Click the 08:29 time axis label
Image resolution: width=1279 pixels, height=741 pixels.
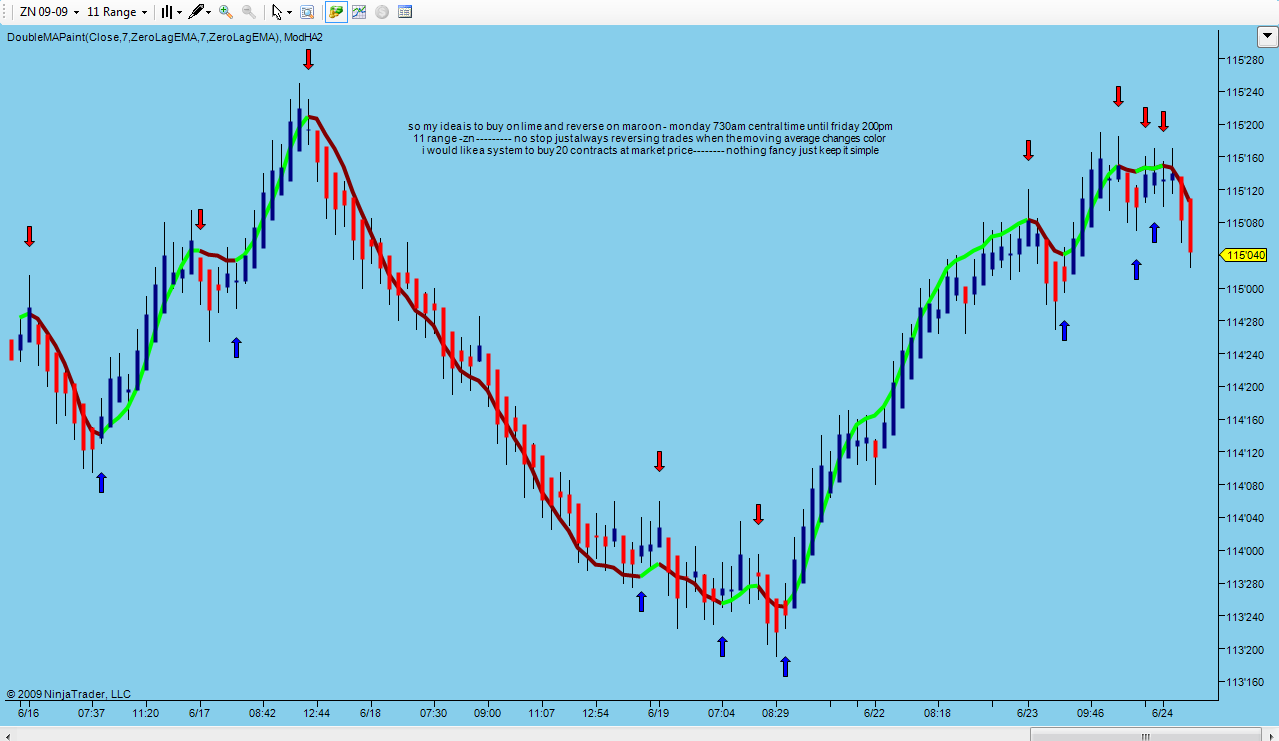click(x=775, y=713)
